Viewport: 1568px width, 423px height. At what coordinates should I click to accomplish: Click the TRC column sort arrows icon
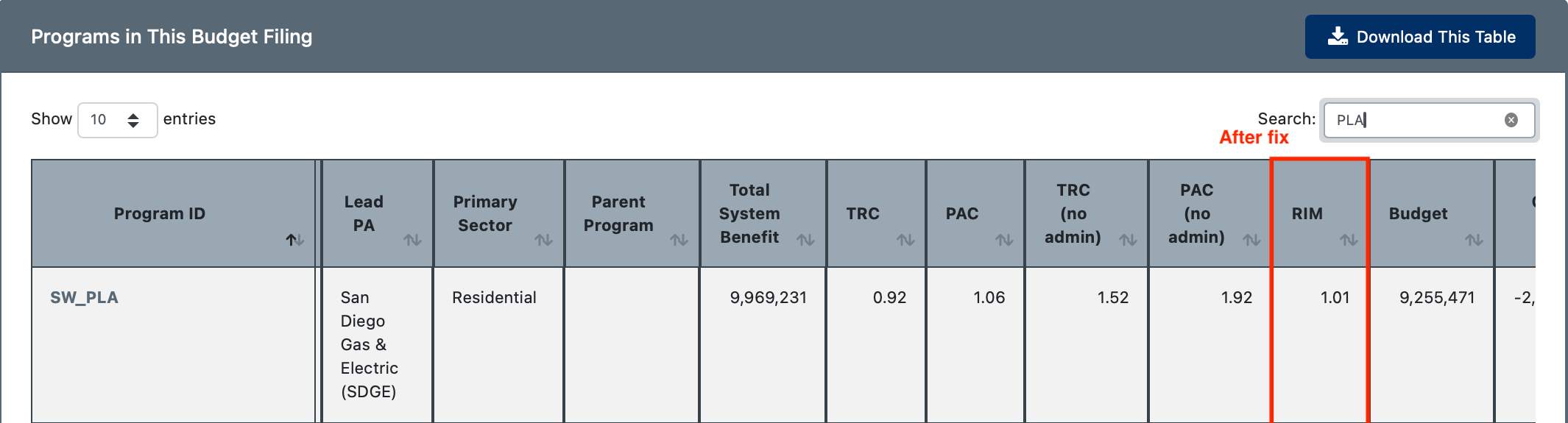click(x=905, y=240)
